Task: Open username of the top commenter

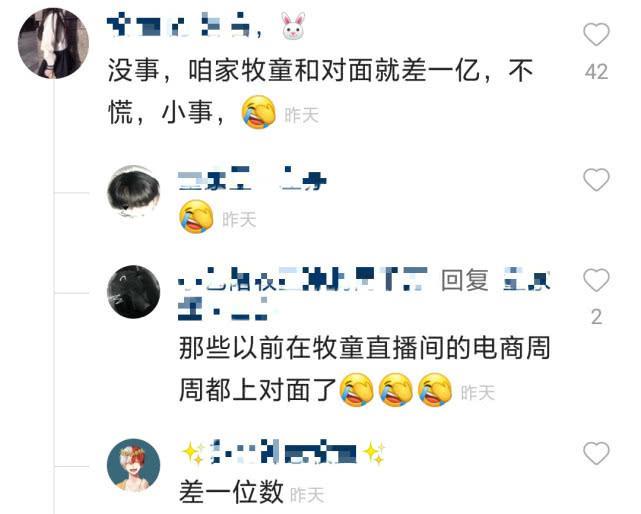Action: pyautogui.click(x=178, y=25)
